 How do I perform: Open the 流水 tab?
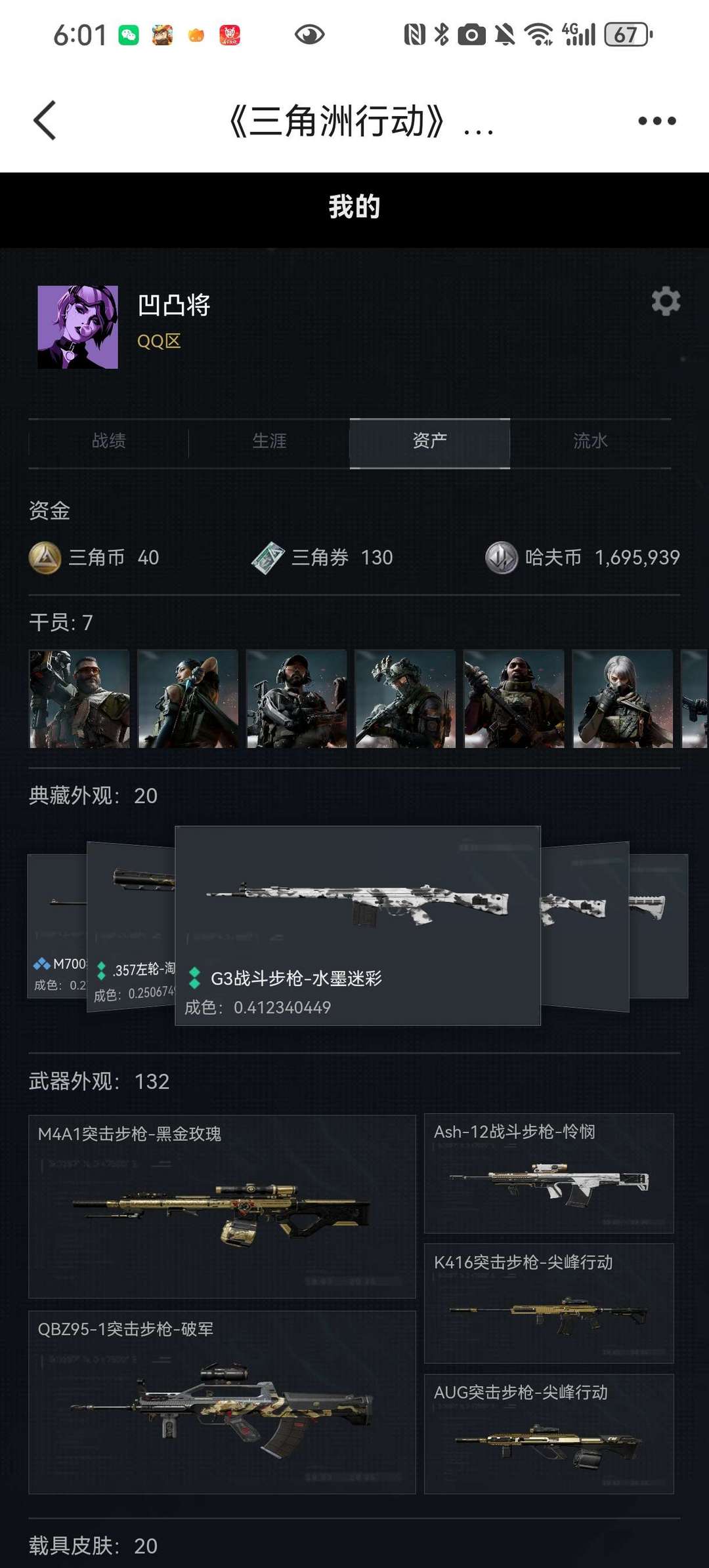click(x=590, y=441)
